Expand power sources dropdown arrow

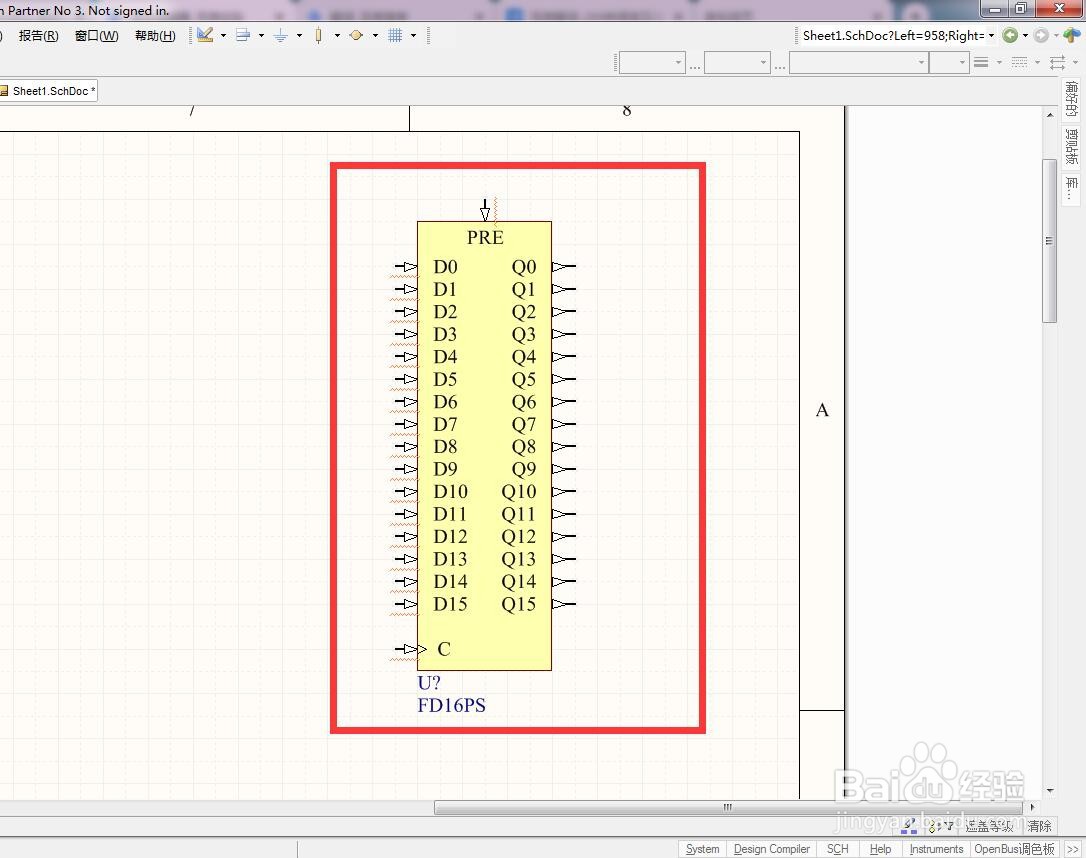click(299, 35)
